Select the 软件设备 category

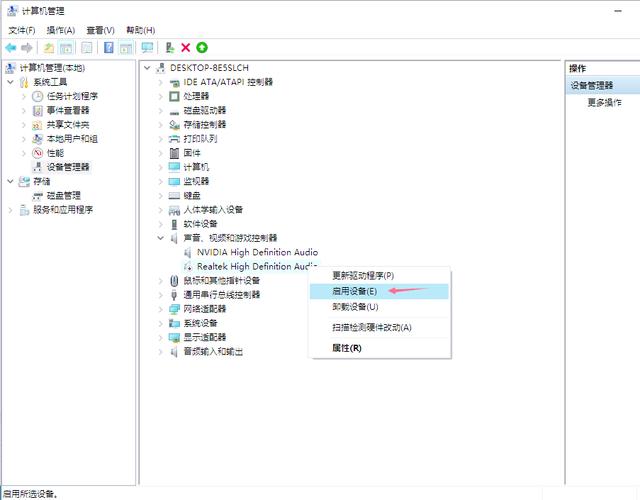click(x=200, y=224)
